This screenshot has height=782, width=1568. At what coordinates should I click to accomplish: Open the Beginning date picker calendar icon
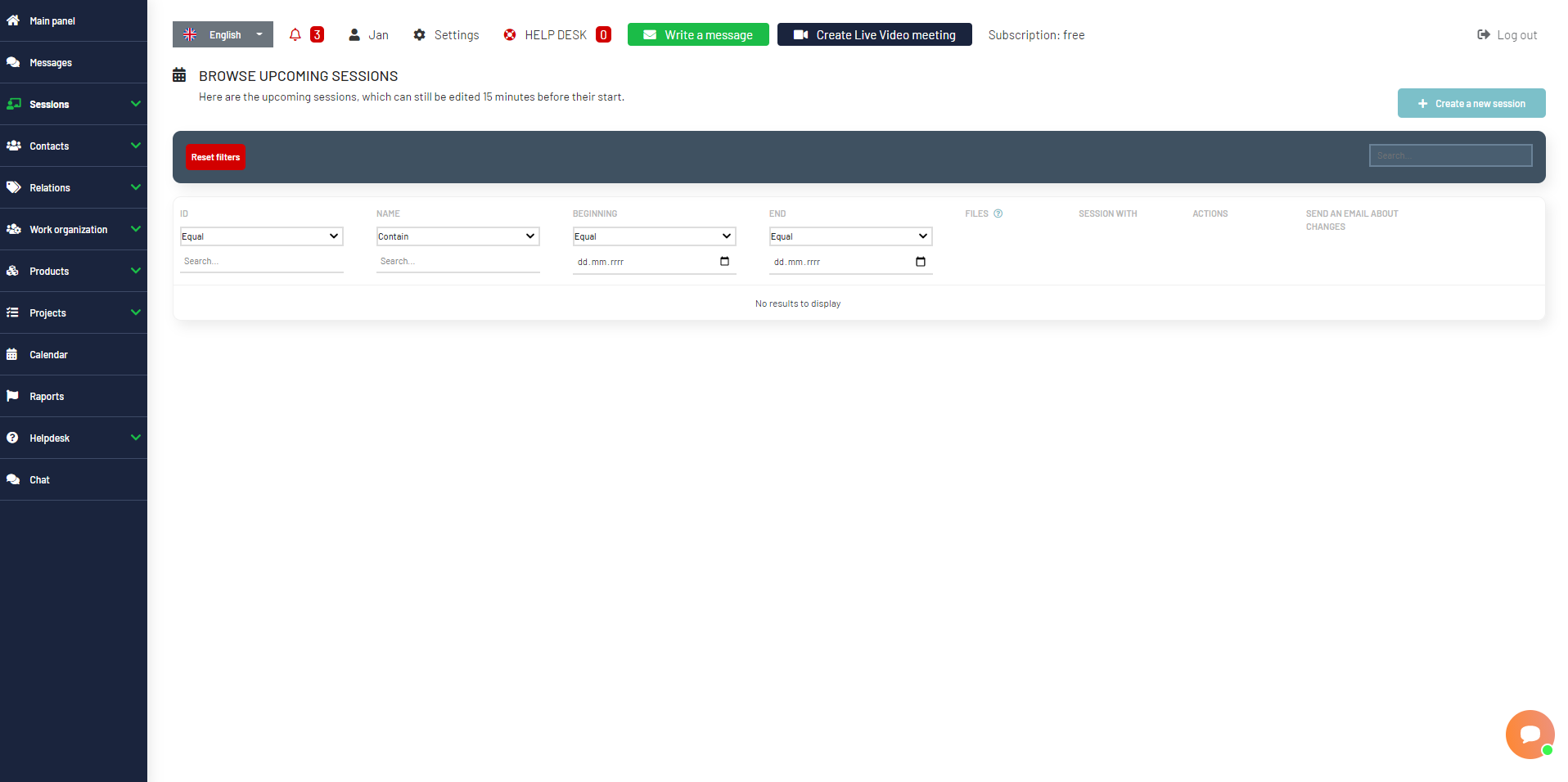click(723, 262)
